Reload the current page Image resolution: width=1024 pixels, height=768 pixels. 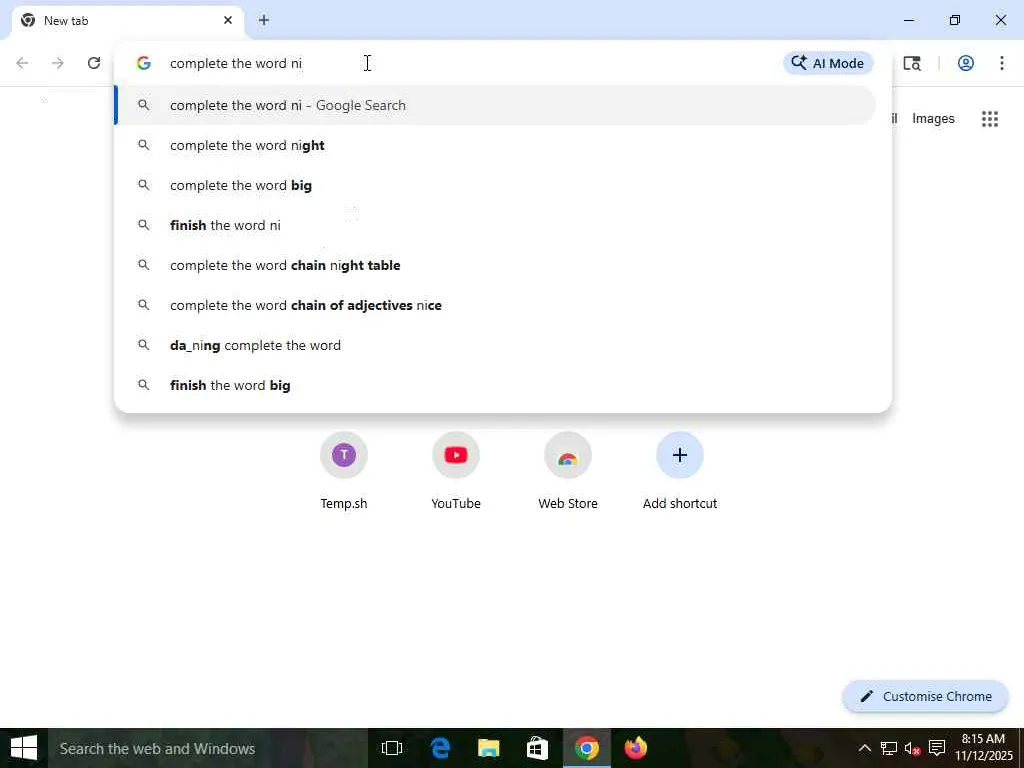(94, 63)
